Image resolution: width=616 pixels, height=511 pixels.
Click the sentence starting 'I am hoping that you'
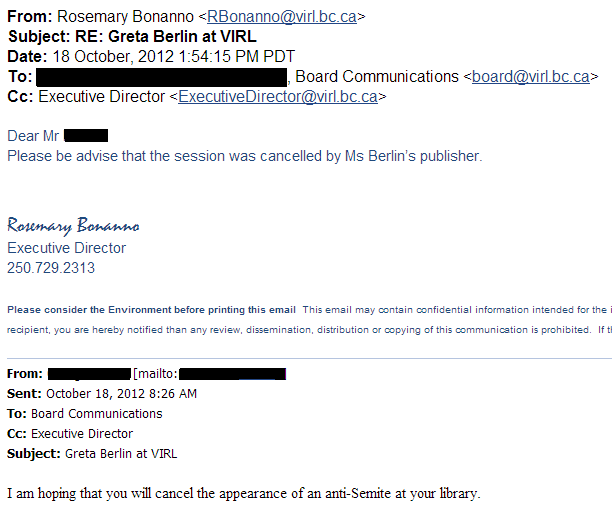[244, 493]
